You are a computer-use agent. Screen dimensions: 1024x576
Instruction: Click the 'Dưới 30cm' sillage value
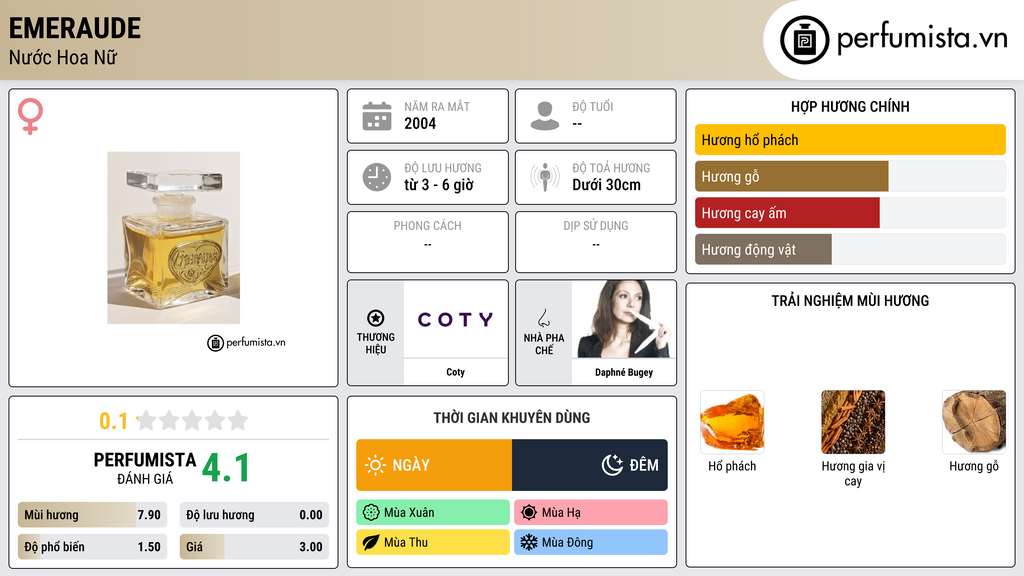click(x=607, y=185)
